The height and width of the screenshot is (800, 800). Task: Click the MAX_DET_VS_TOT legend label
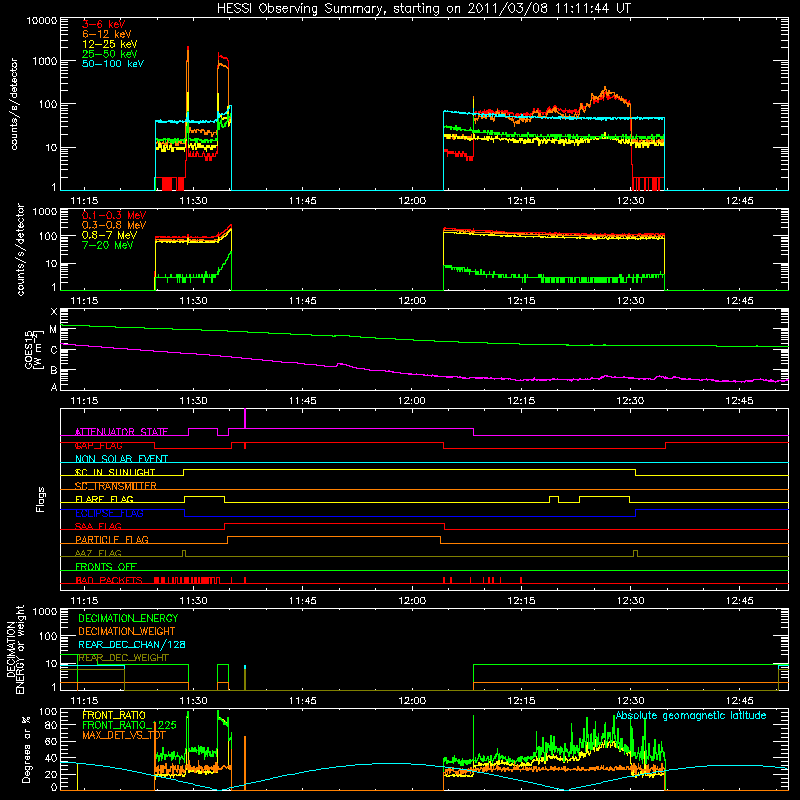click(x=124, y=735)
